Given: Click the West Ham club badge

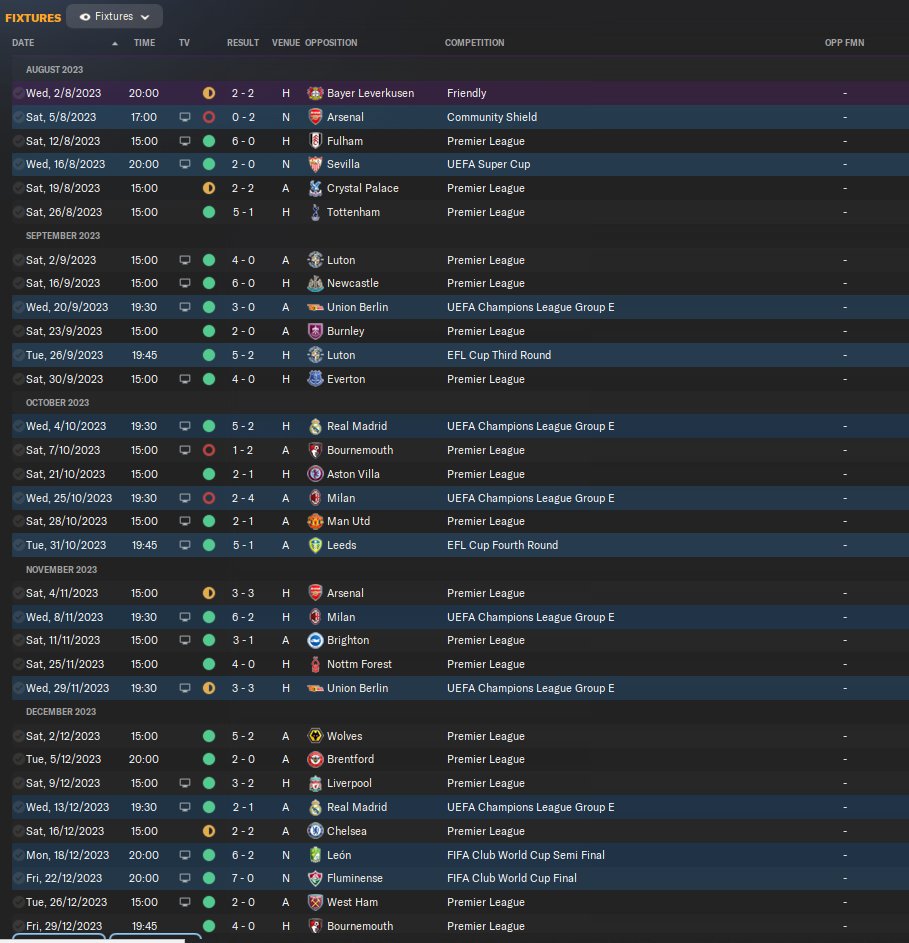Looking at the screenshot, I should pos(315,903).
